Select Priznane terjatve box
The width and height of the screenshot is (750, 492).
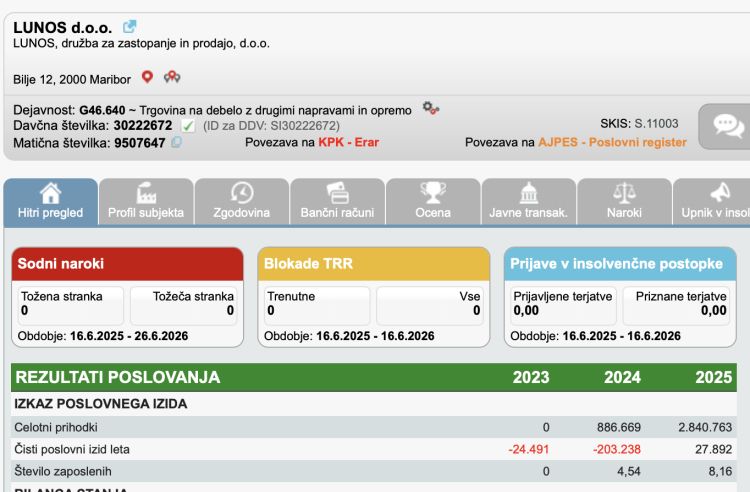click(676, 306)
